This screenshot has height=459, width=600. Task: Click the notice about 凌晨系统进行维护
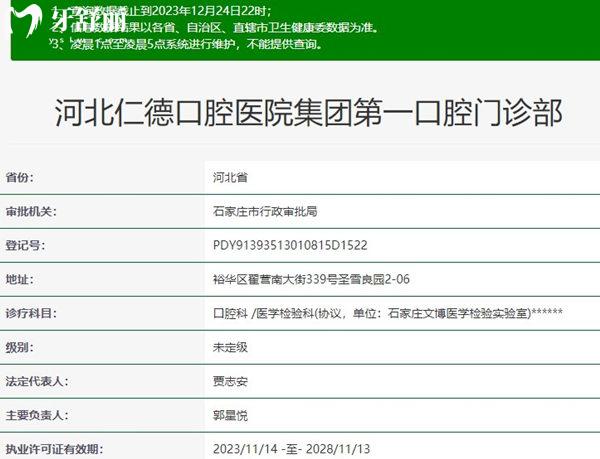pos(186,44)
